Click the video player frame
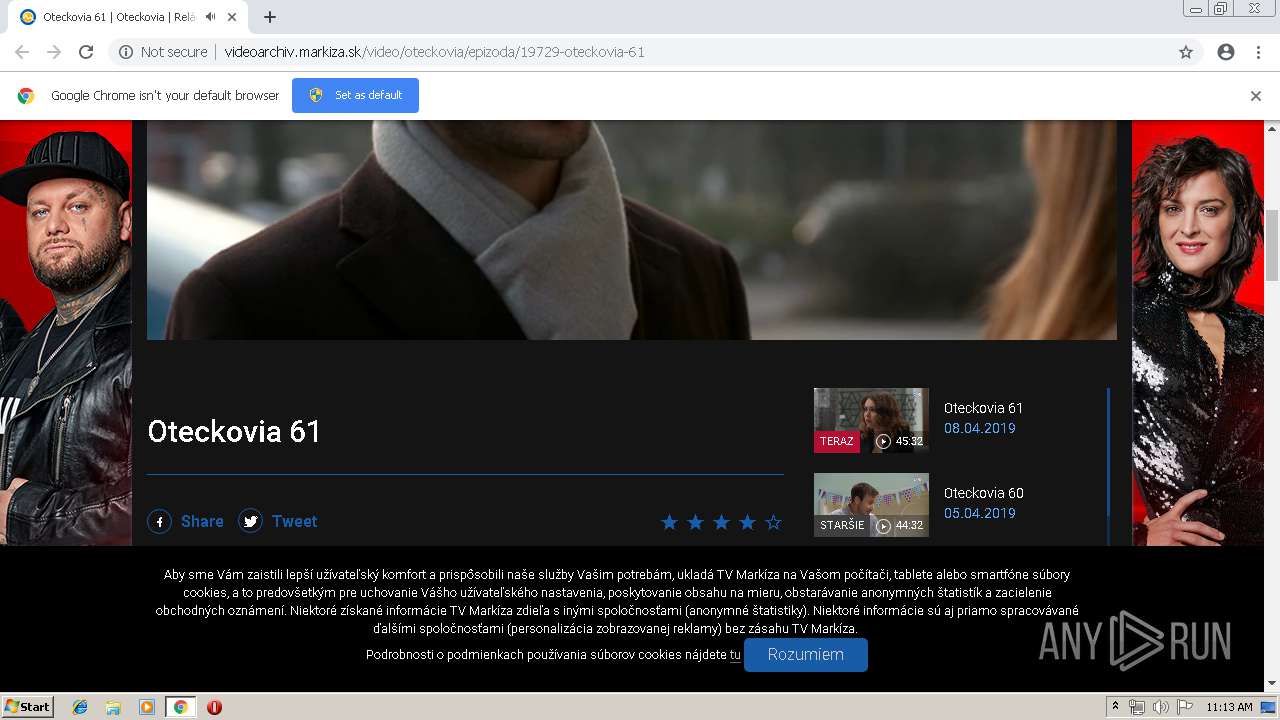Viewport: 1280px width, 720px height. [632, 230]
